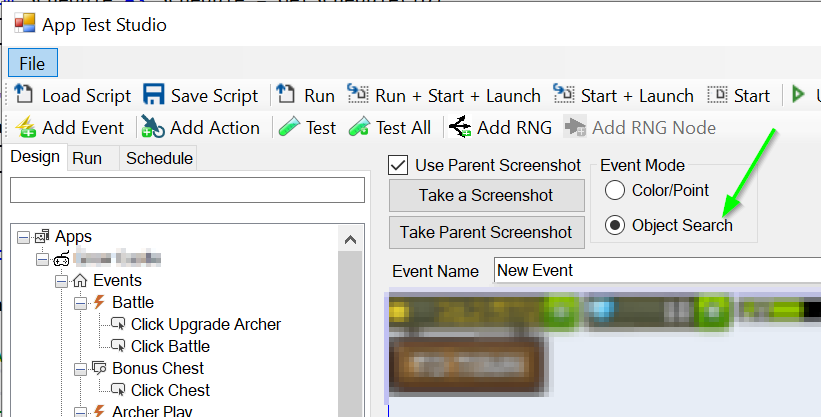The image size is (821, 417).
Task: Click the Save Script label
Action: point(215,96)
